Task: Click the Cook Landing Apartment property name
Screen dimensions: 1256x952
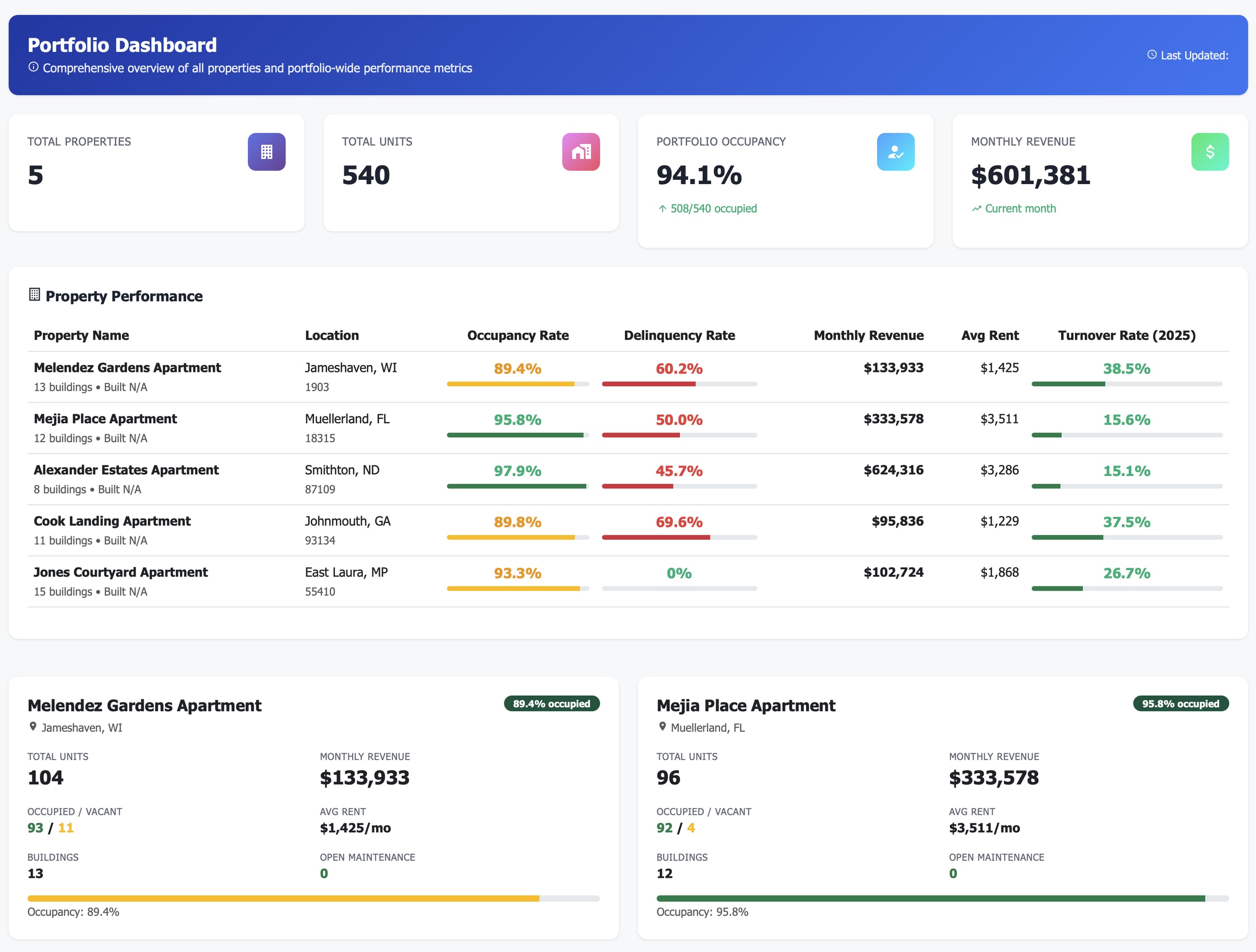Action: [x=112, y=521]
